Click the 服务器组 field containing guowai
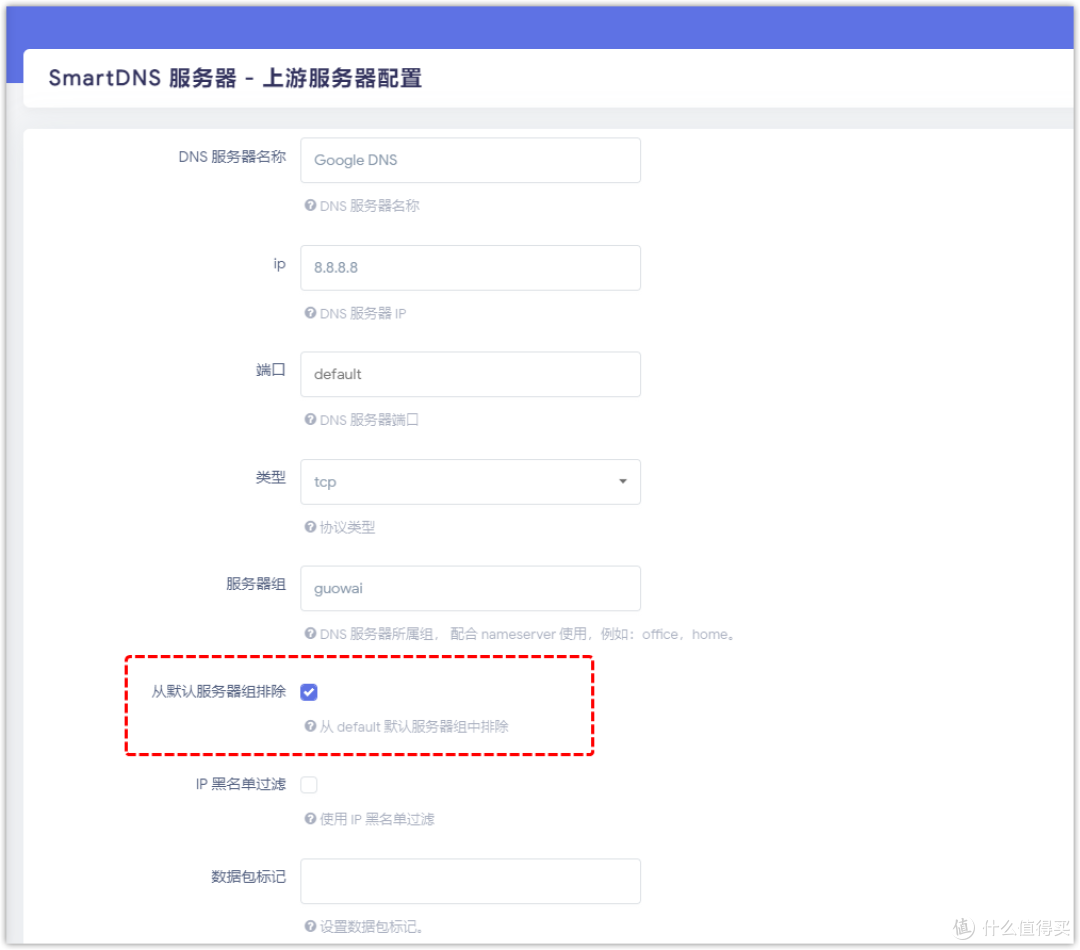Image resolution: width=1080 pixels, height=950 pixels. [470, 588]
